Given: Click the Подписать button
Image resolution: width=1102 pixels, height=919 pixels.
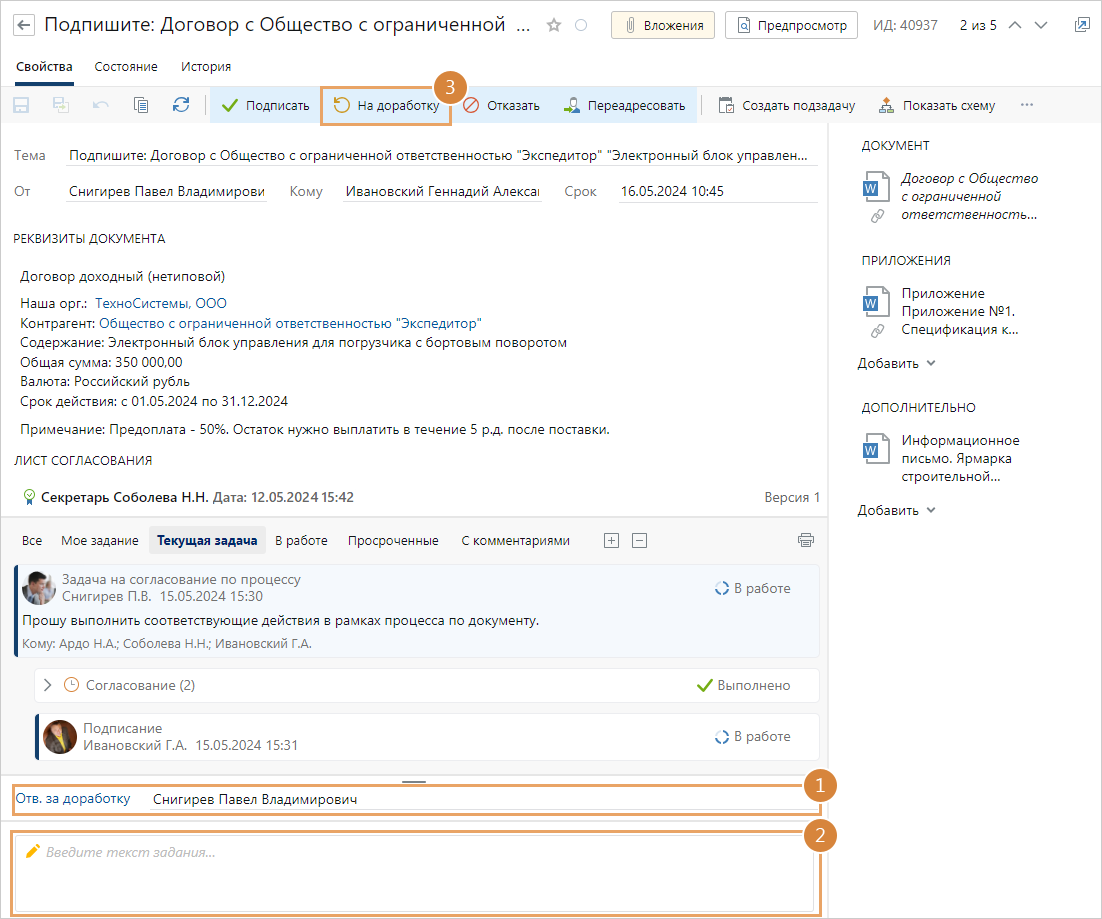Looking at the screenshot, I should tap(265, 105).
